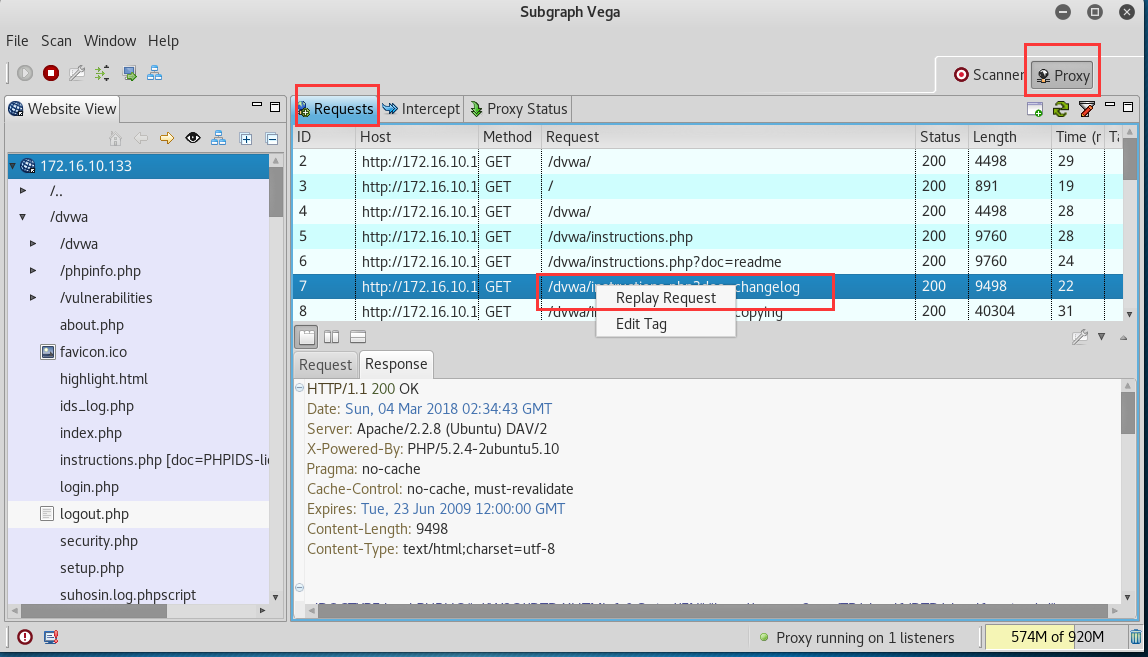This screenshot has width=1148, height=657.
Task: Click the forward navigation arrow in Website View
Action: 166,138
